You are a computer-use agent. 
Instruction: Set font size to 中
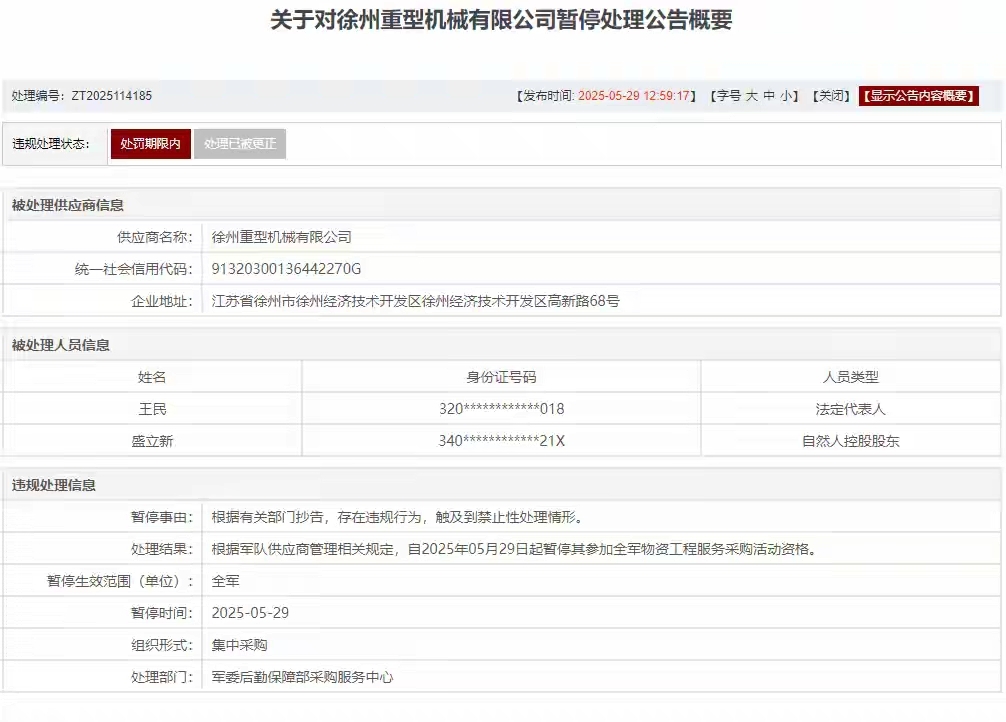pyautogui.click(x=769, y=96)
